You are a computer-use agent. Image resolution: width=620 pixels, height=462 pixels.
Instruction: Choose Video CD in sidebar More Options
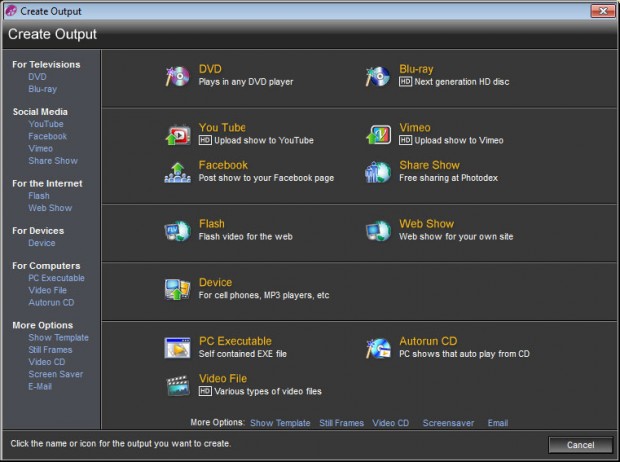point(46,362)
